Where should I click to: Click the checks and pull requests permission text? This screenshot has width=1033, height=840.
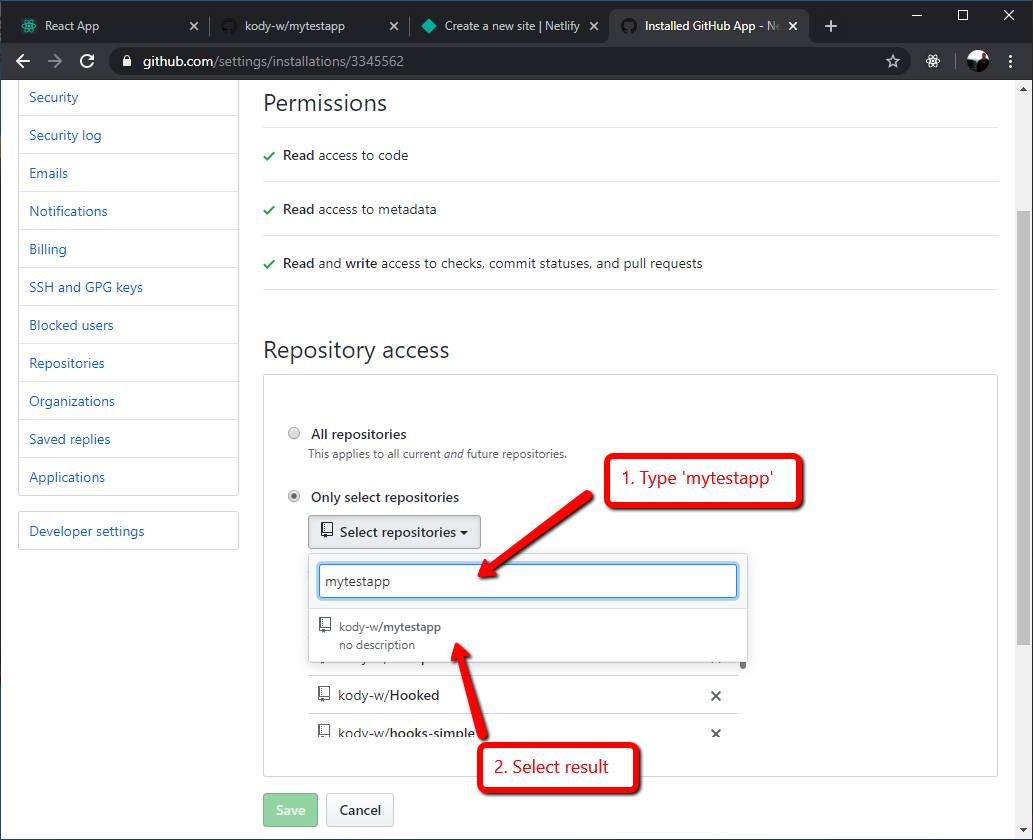click(x=493, y=264)
